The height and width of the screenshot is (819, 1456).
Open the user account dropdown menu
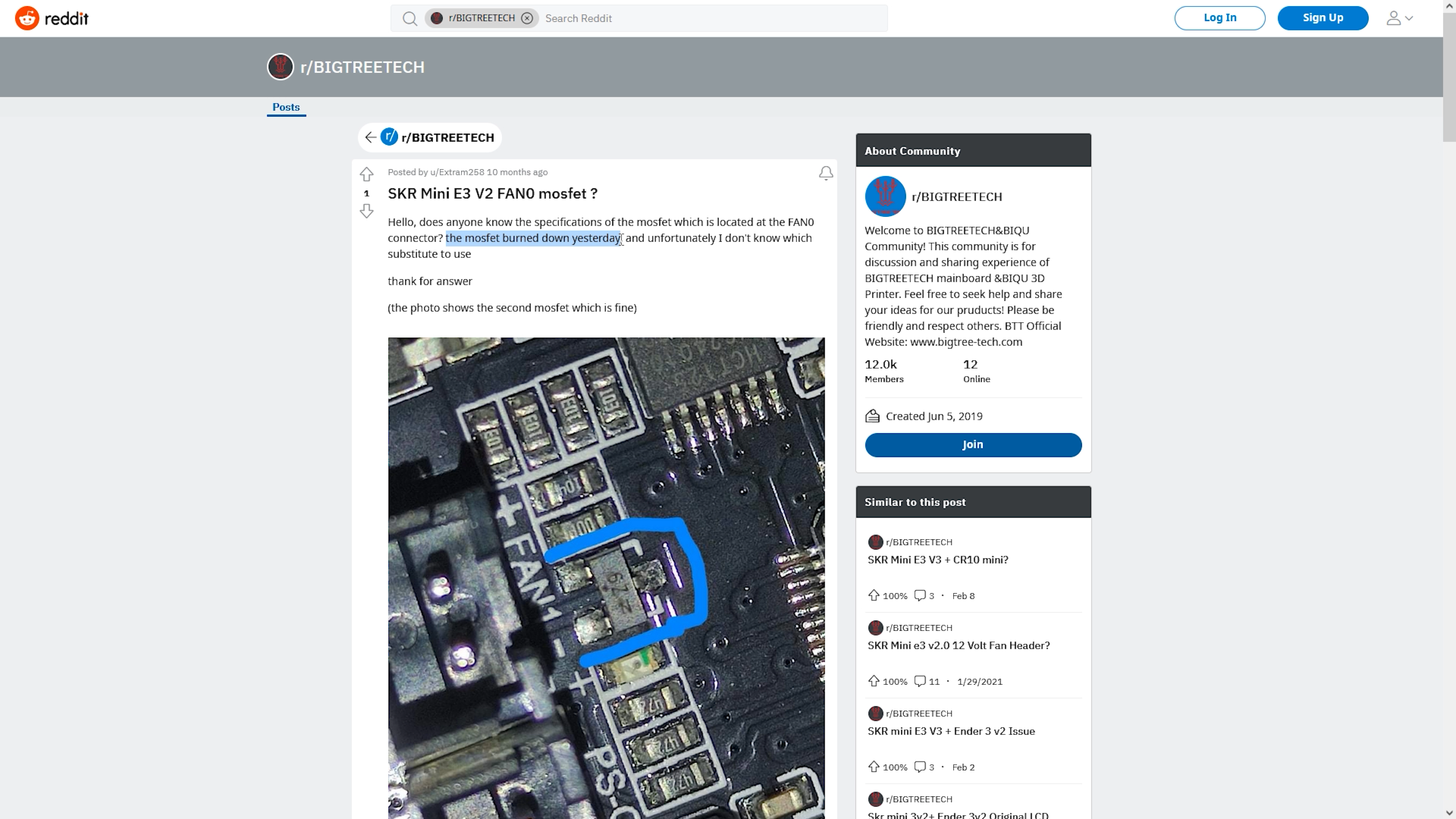point(1399,18)
